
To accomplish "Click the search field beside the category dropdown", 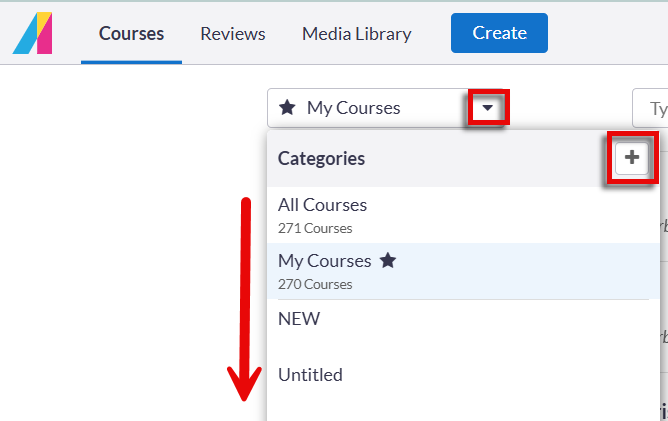I will click(x=650, y=108).
